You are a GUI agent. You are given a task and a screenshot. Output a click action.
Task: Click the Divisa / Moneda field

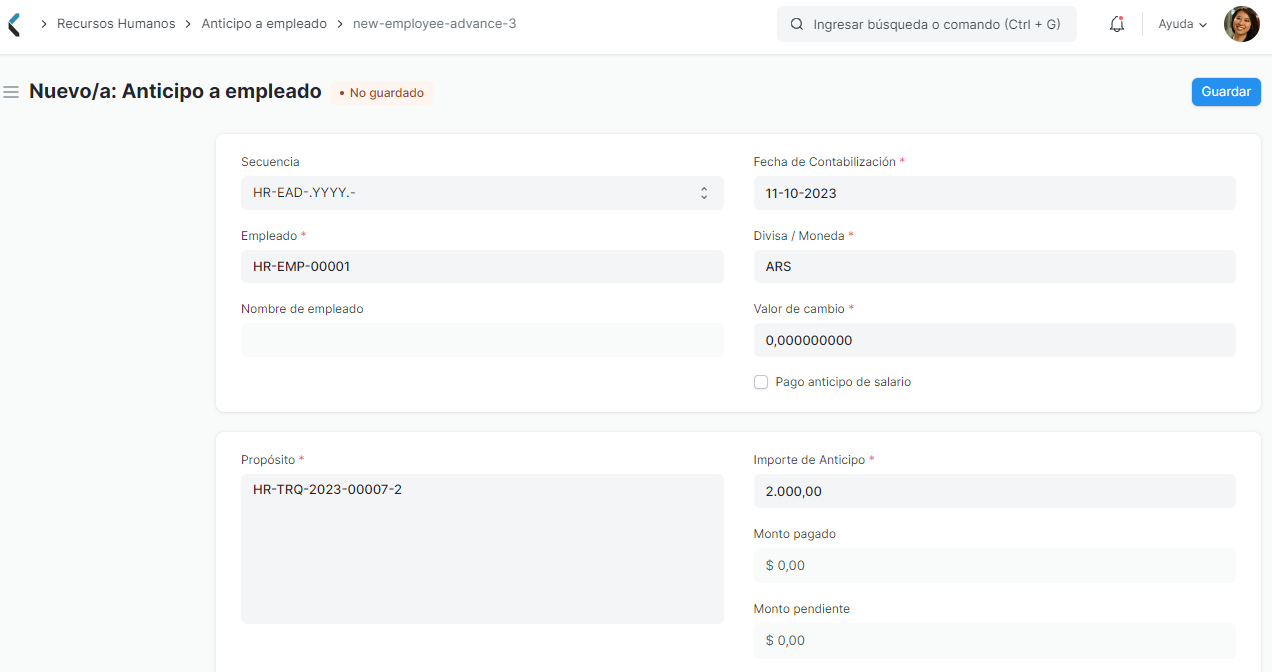click(995, 267)
